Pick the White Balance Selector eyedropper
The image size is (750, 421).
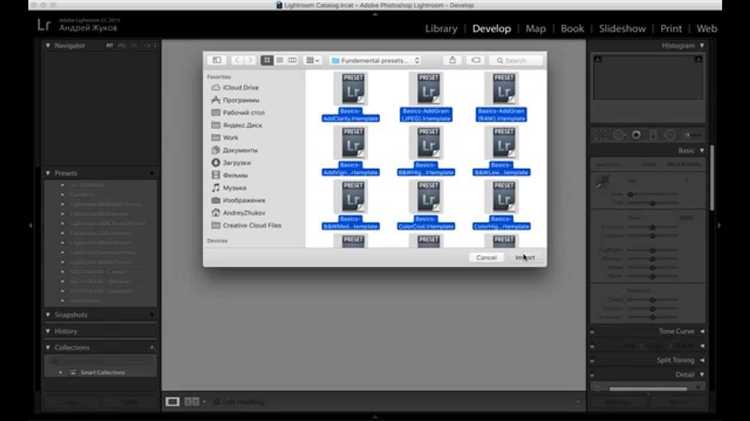[602, 183]
